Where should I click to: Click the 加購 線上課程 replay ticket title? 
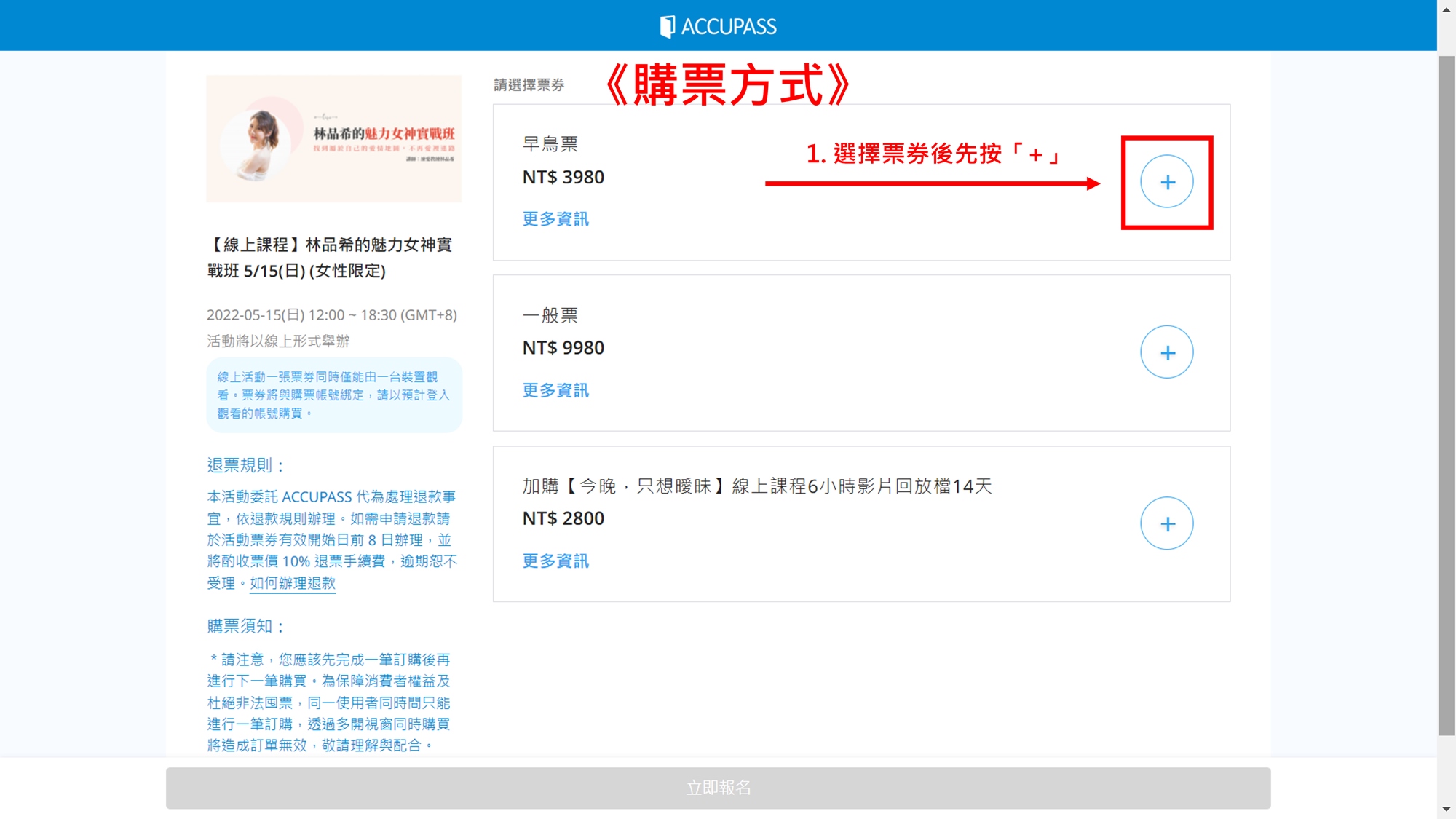point(757,486)
